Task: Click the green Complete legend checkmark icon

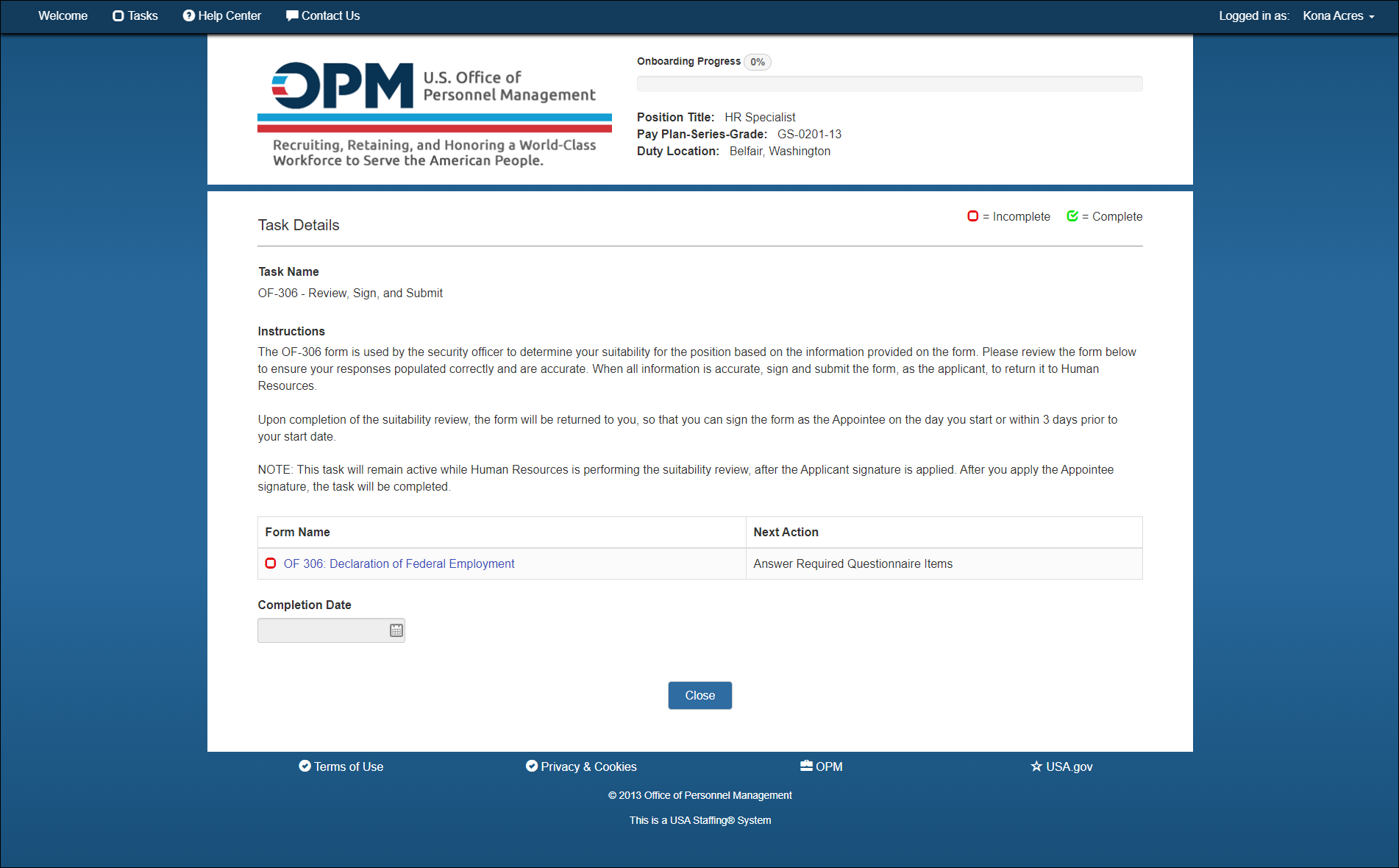Action: [x=1072, y=216]
